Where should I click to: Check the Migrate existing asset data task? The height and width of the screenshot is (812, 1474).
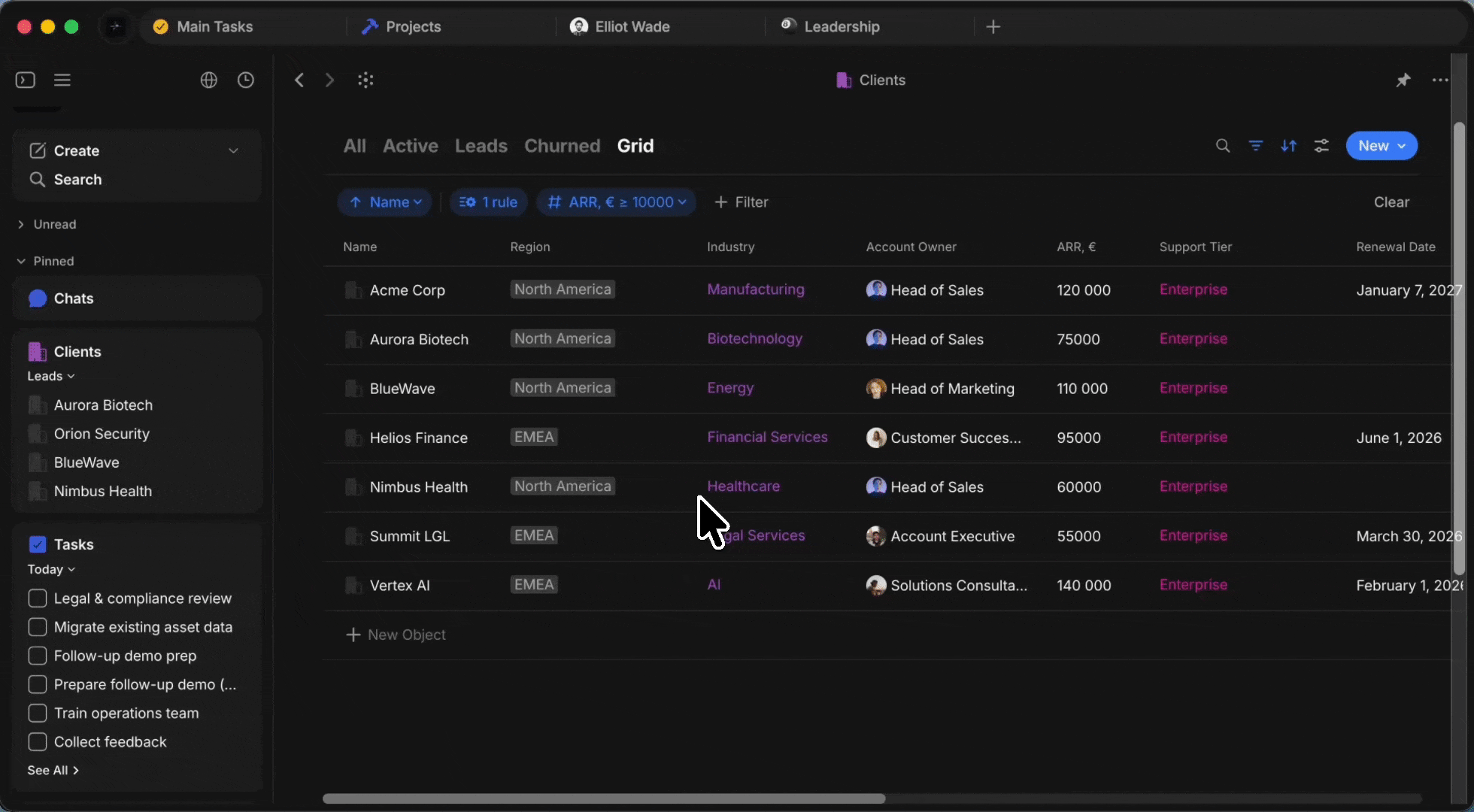37,627
